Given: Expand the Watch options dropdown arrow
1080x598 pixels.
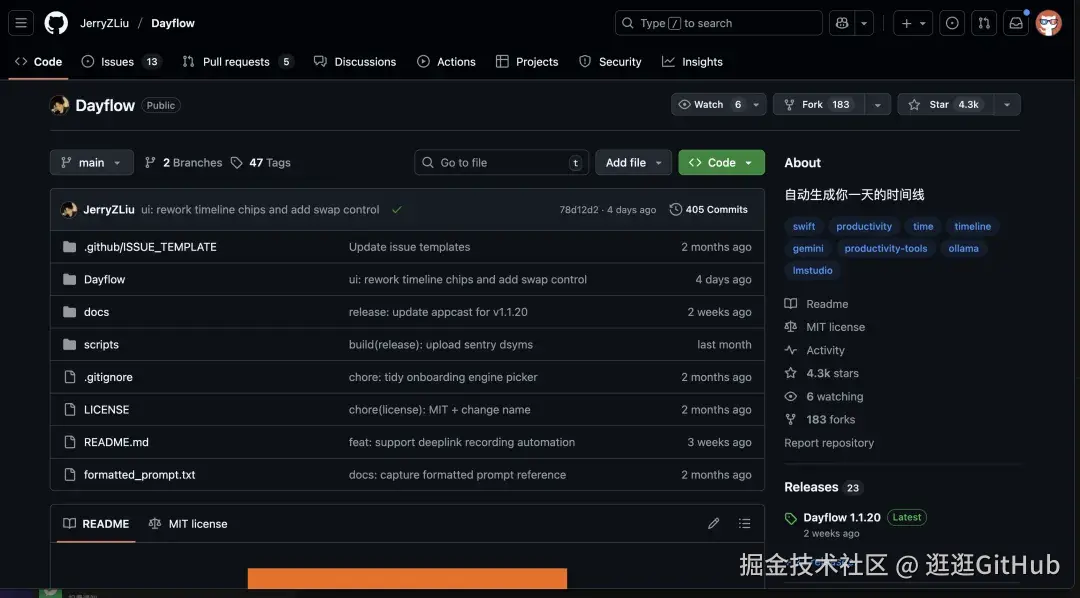Looking at the screenshot, I should click(756, 105).
